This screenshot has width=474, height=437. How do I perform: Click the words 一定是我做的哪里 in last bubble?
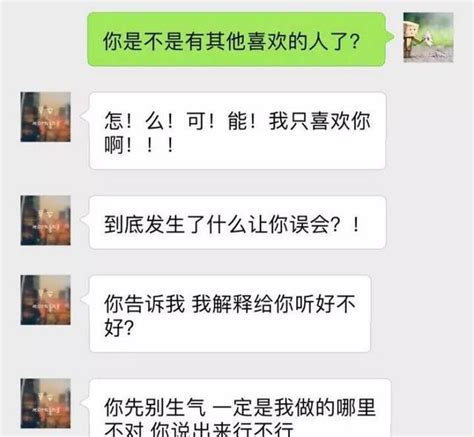(294, 407)
